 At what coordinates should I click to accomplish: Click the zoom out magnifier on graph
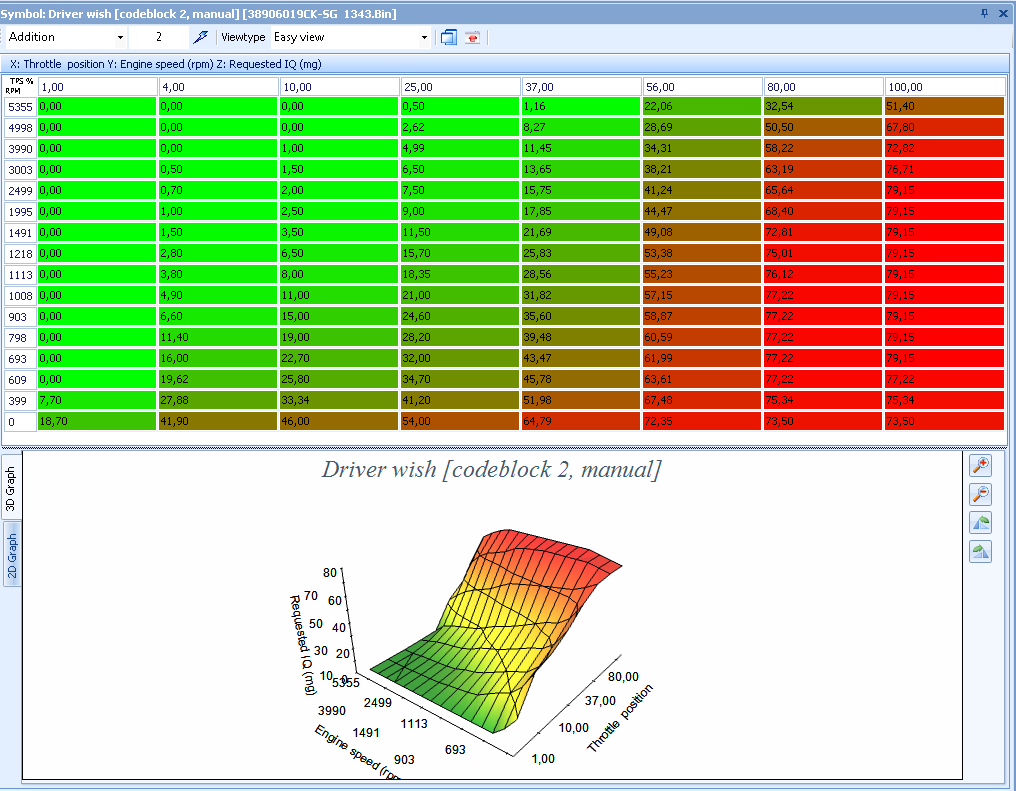[980, 494]
